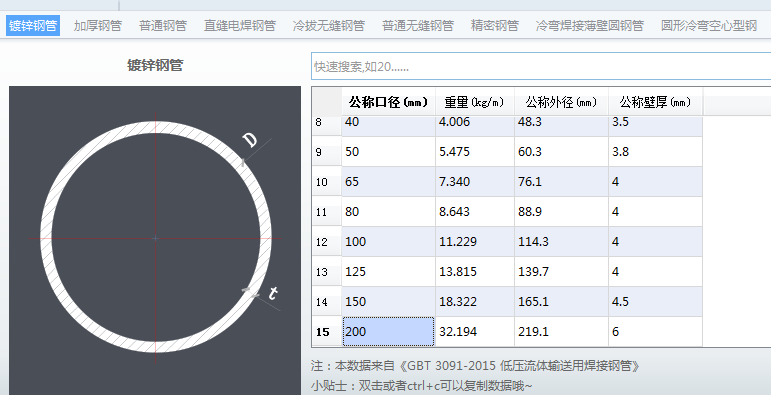Click the 镀锌钢管 diagram title
This screenshot has width=771, height=395.
[155, 65]
